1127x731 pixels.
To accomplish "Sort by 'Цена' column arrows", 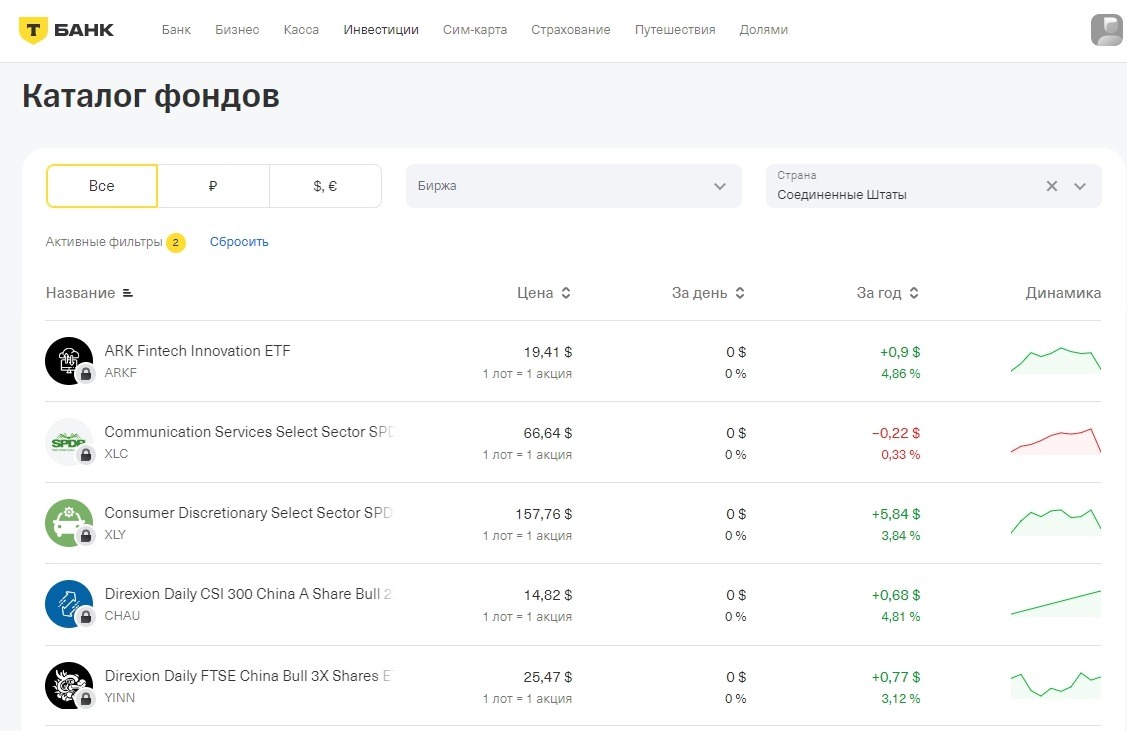I will [x=566, y=293].
